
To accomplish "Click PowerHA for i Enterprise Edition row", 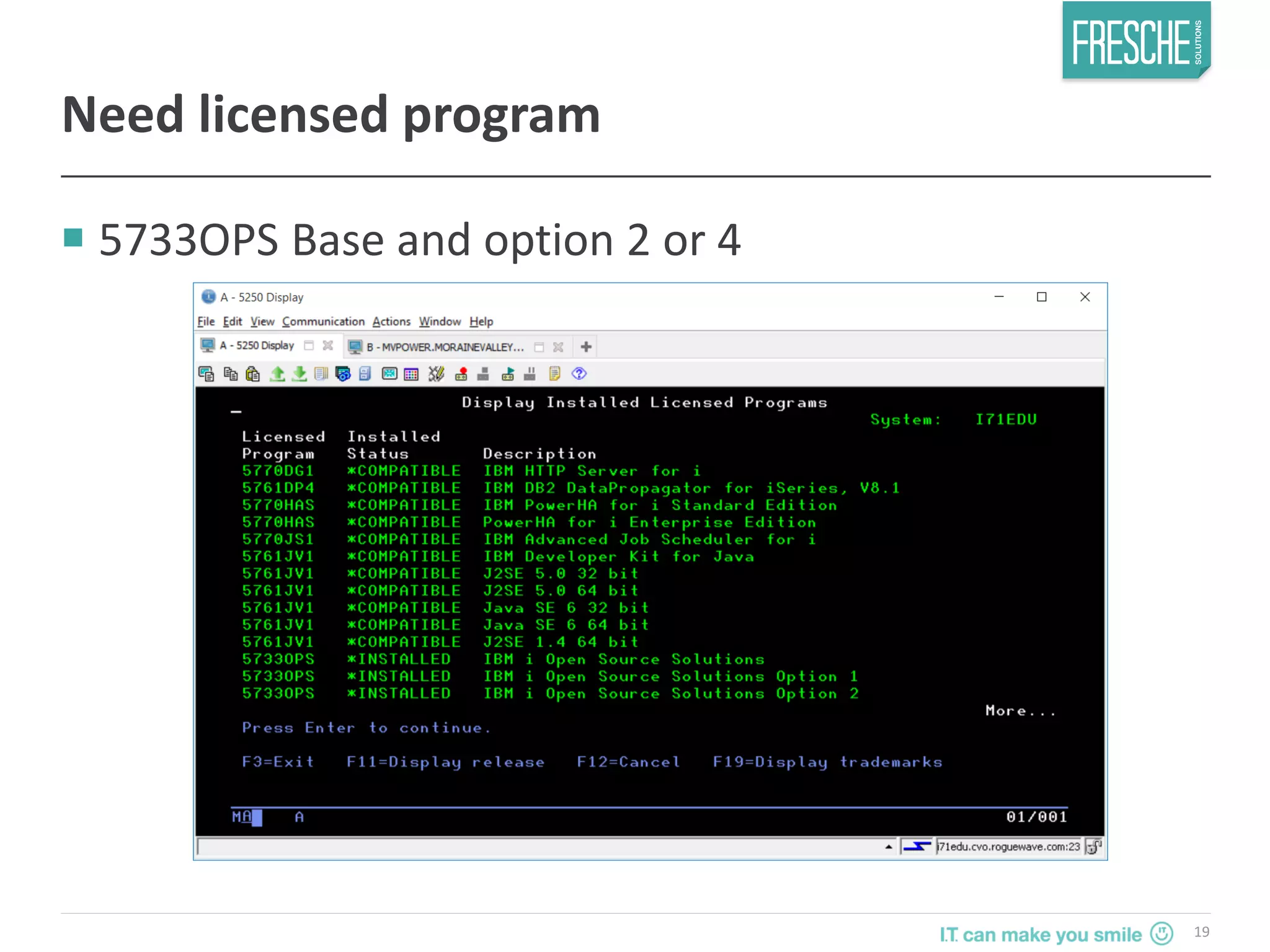I will [x=528, y=522].
